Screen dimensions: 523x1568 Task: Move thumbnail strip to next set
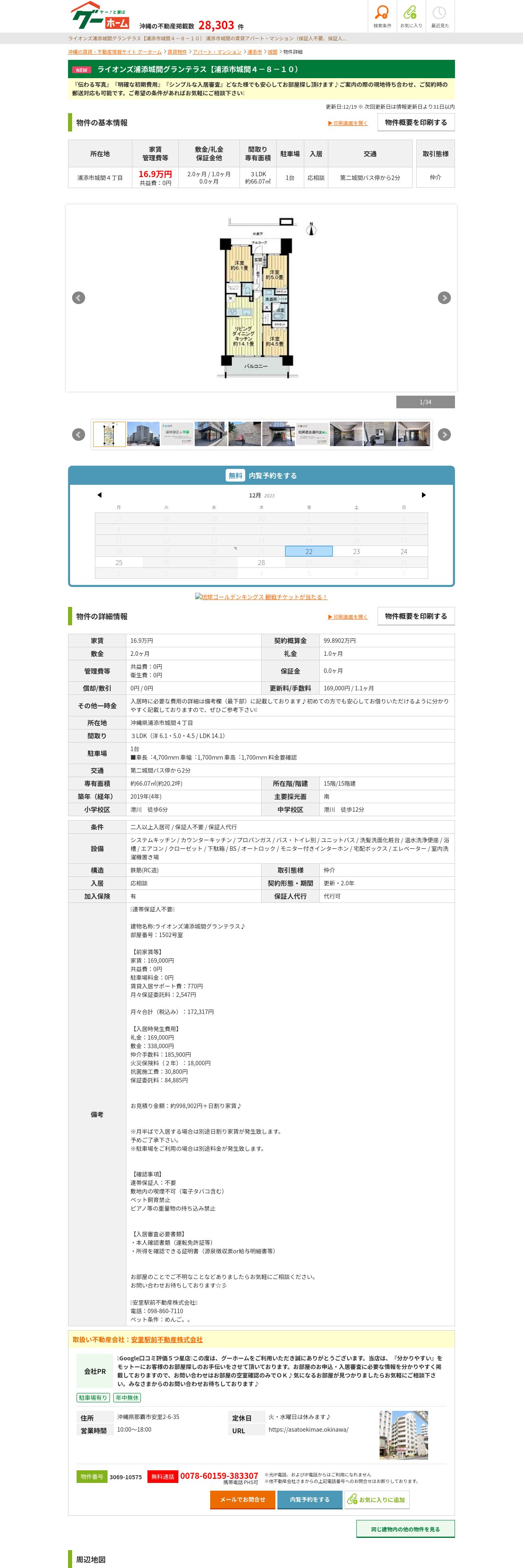click(444, 435)
